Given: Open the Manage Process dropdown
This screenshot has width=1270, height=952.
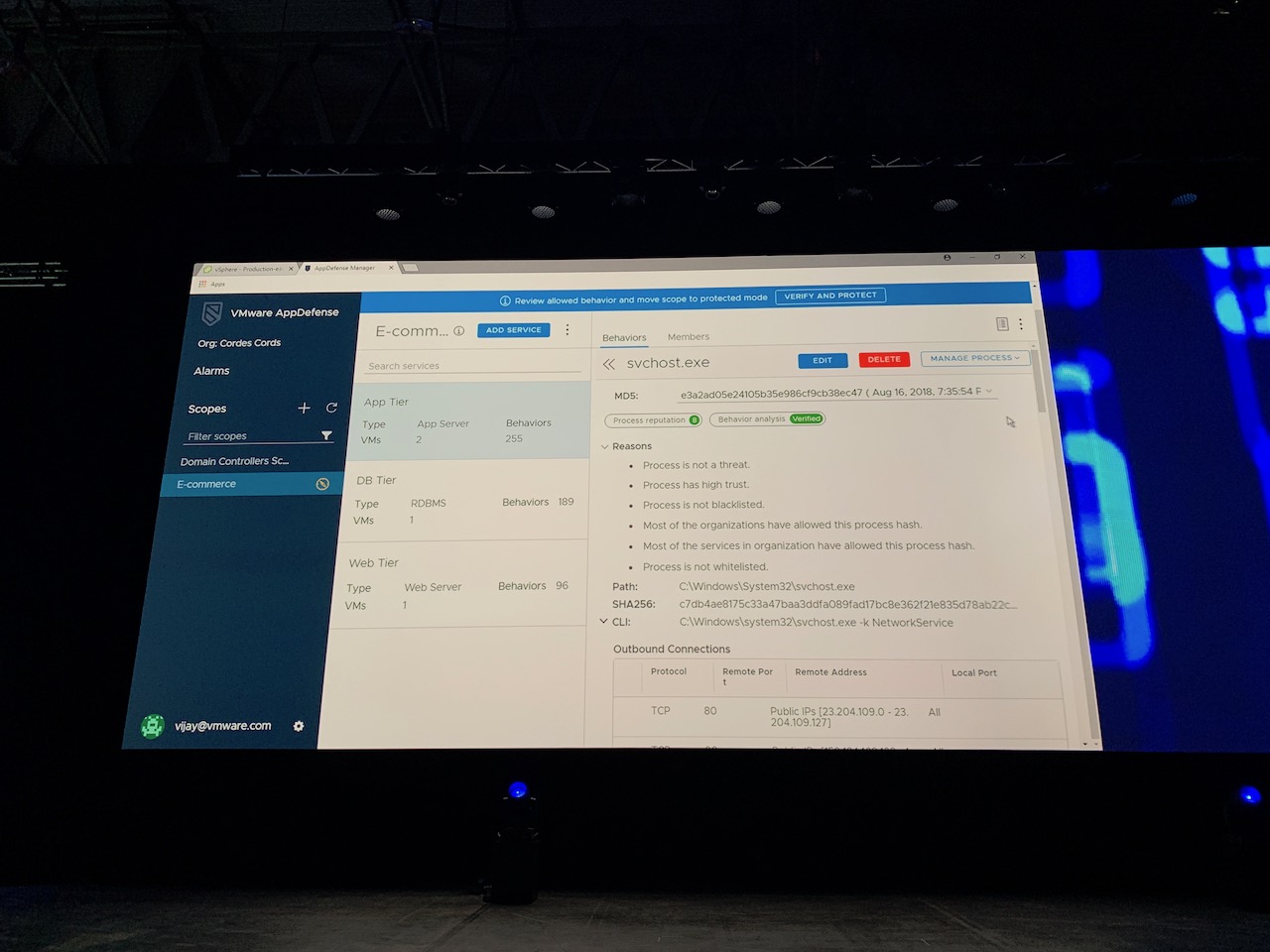Looking at the screenshot, I should point(974,358).
